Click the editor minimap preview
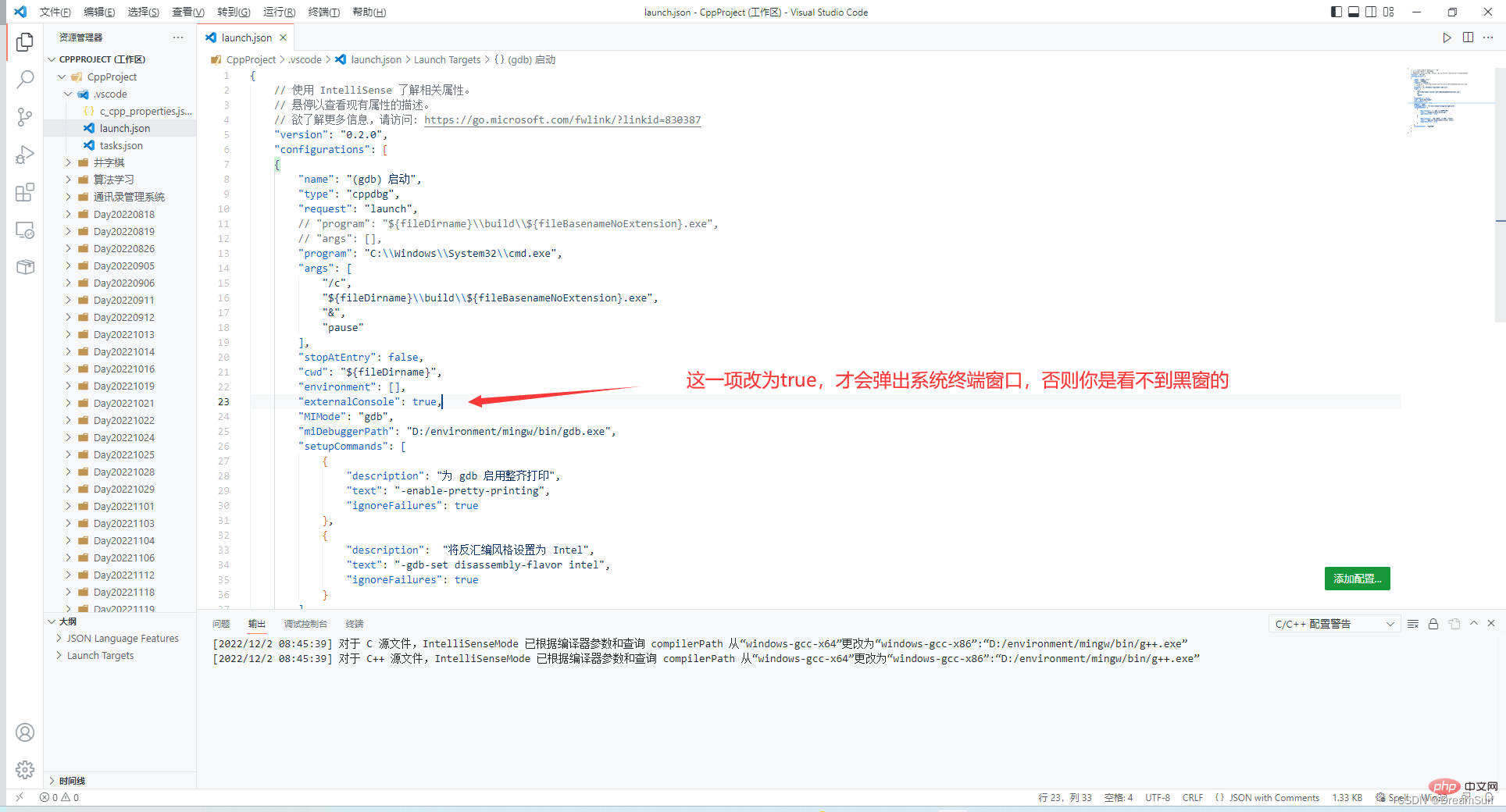Viewport: 1506px width, 812px height. [1441, 100]
